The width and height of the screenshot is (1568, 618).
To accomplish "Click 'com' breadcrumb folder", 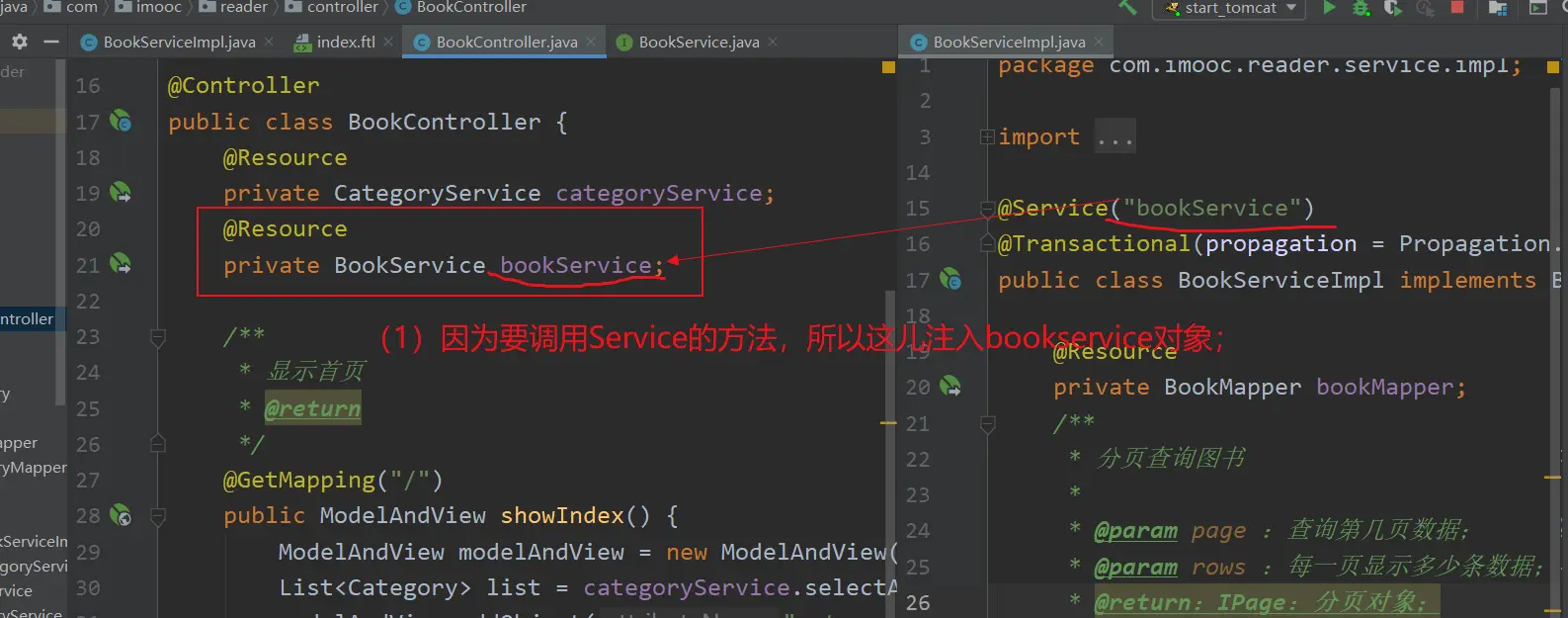I will (71, 7).
